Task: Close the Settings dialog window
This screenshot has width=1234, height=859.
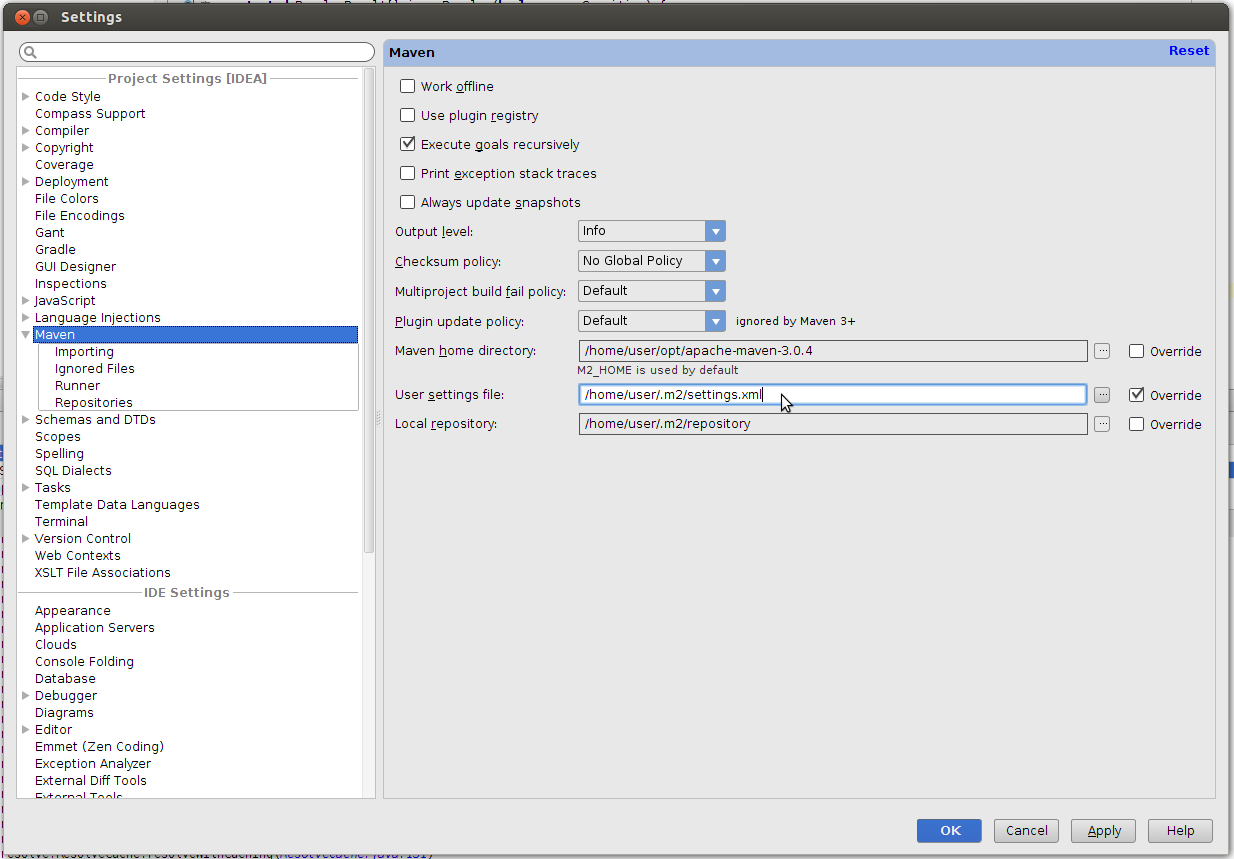Action: (x=22, y=17)
